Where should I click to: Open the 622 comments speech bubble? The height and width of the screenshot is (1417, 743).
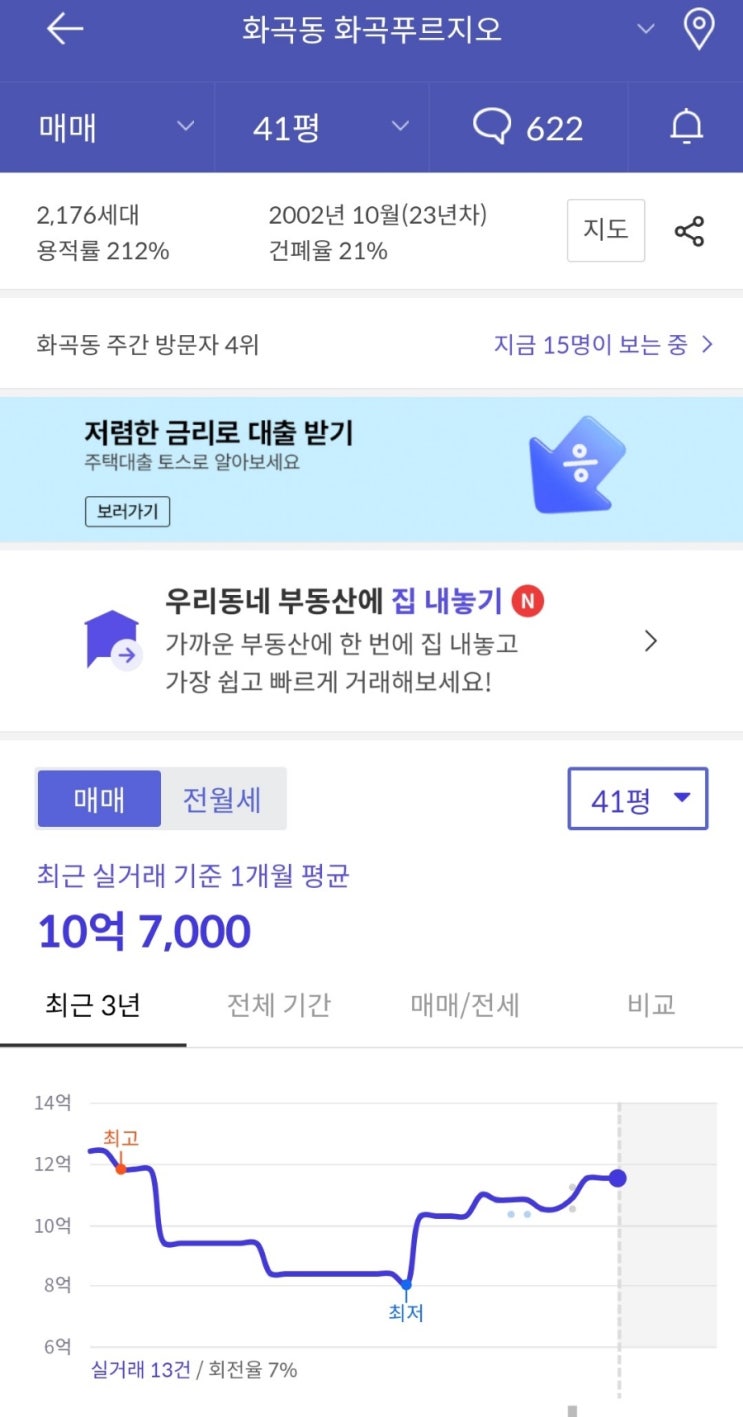tap(528, 128)
